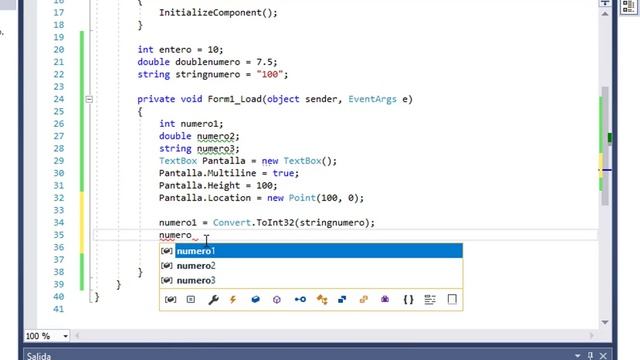Click 'ToInt32' on line 34
Screen dimensions: 640x360
pyautogui.click(x=275, y=223)
